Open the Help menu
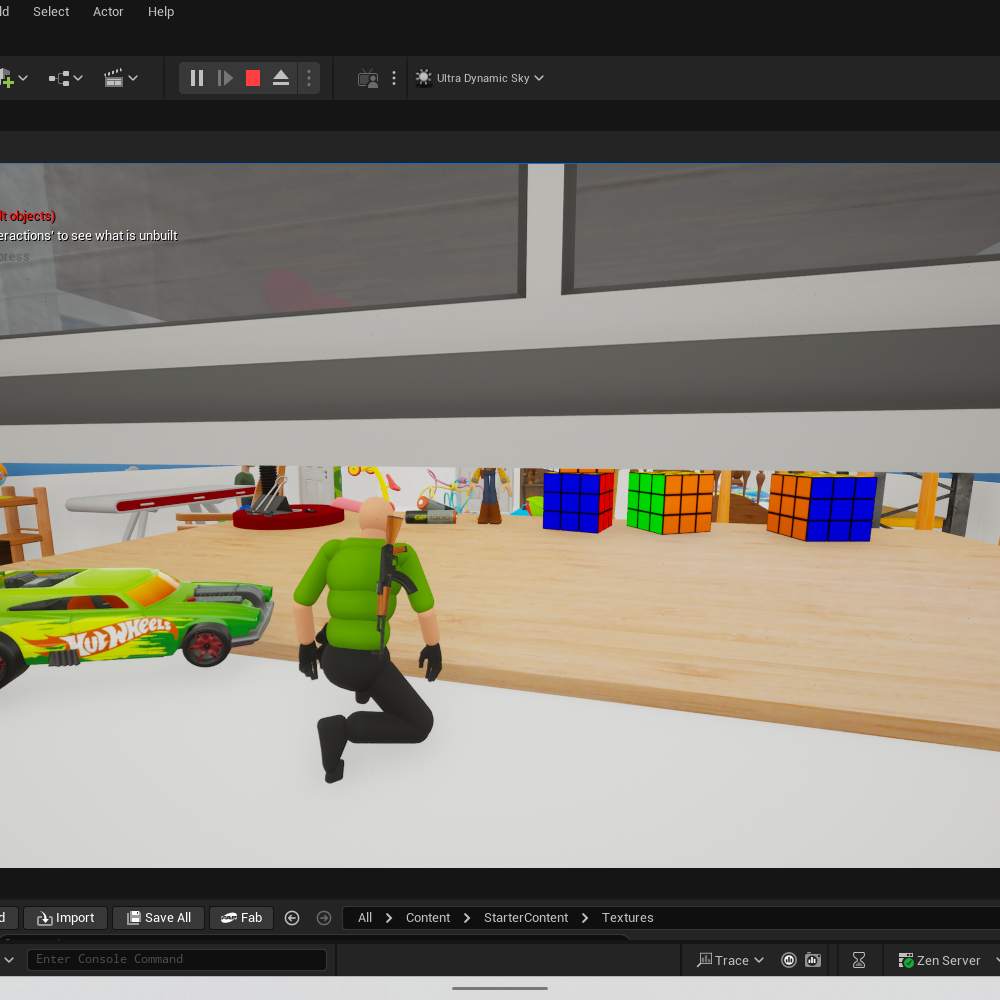The image size is (1000, 1000). (x=161, y=12)
